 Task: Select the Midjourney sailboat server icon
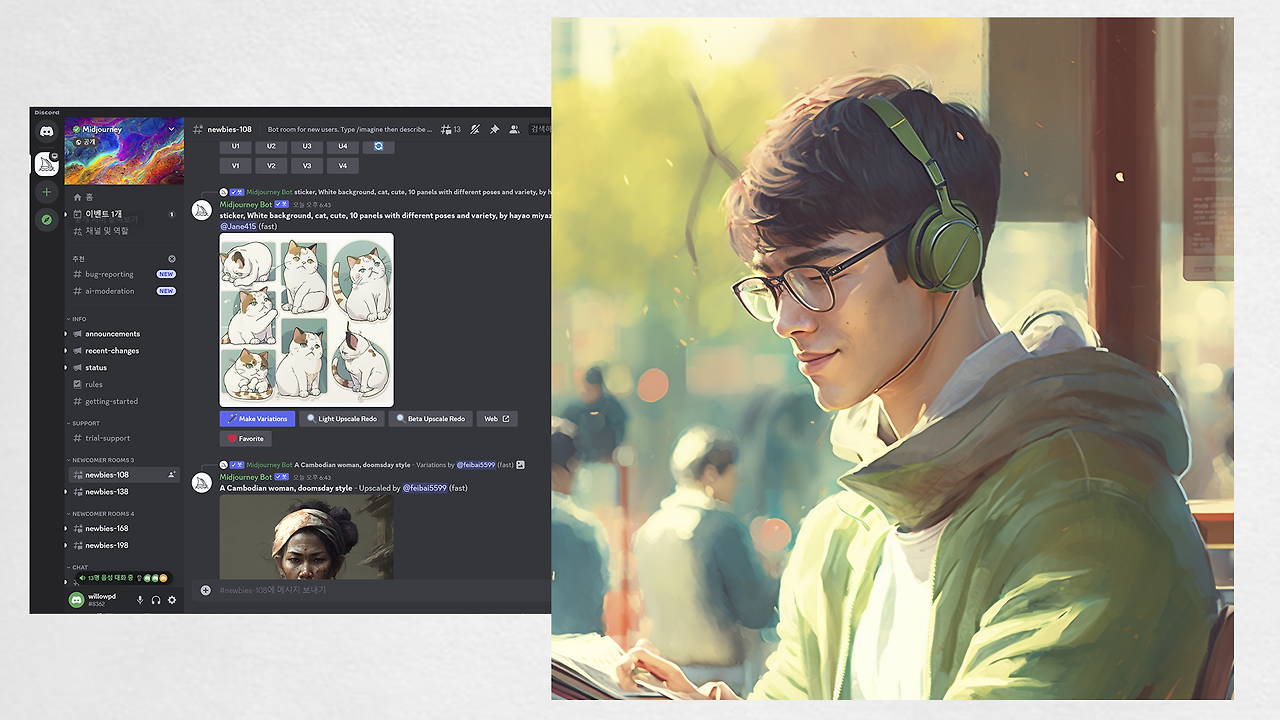(x=47, y=164)
